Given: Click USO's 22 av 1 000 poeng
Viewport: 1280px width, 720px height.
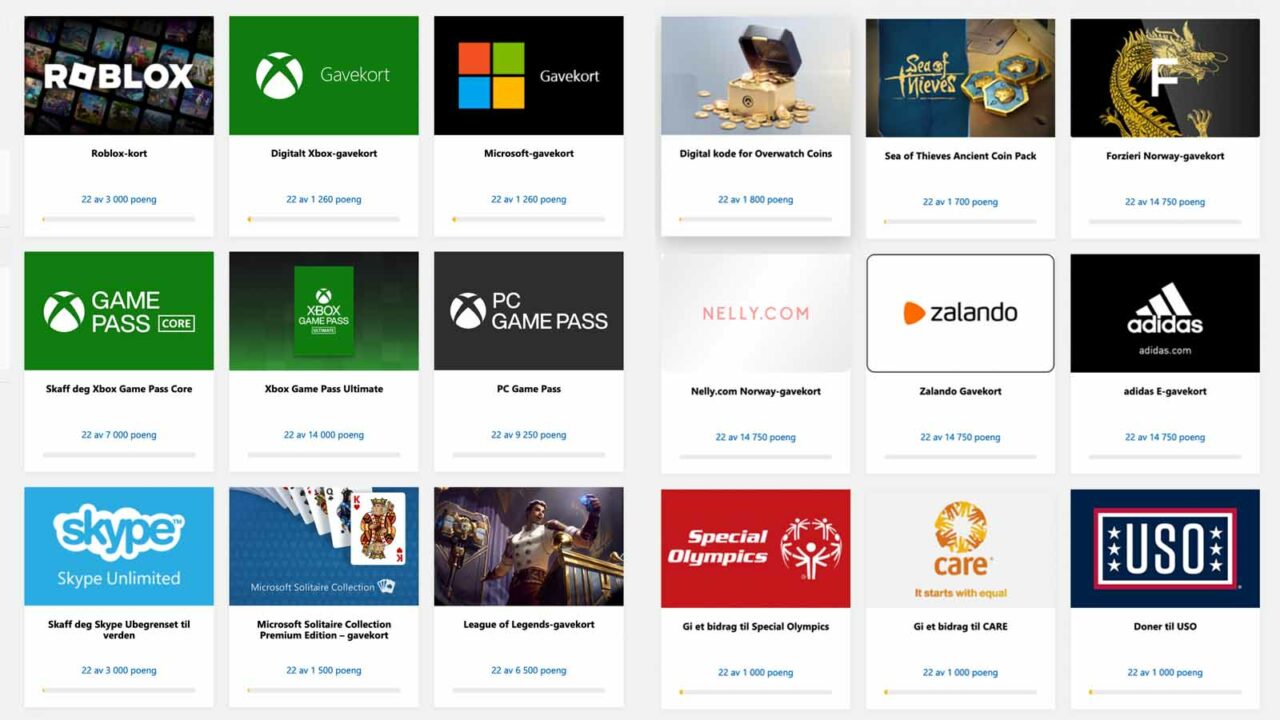Looking at the screenshot, I should pos(1165,672).
